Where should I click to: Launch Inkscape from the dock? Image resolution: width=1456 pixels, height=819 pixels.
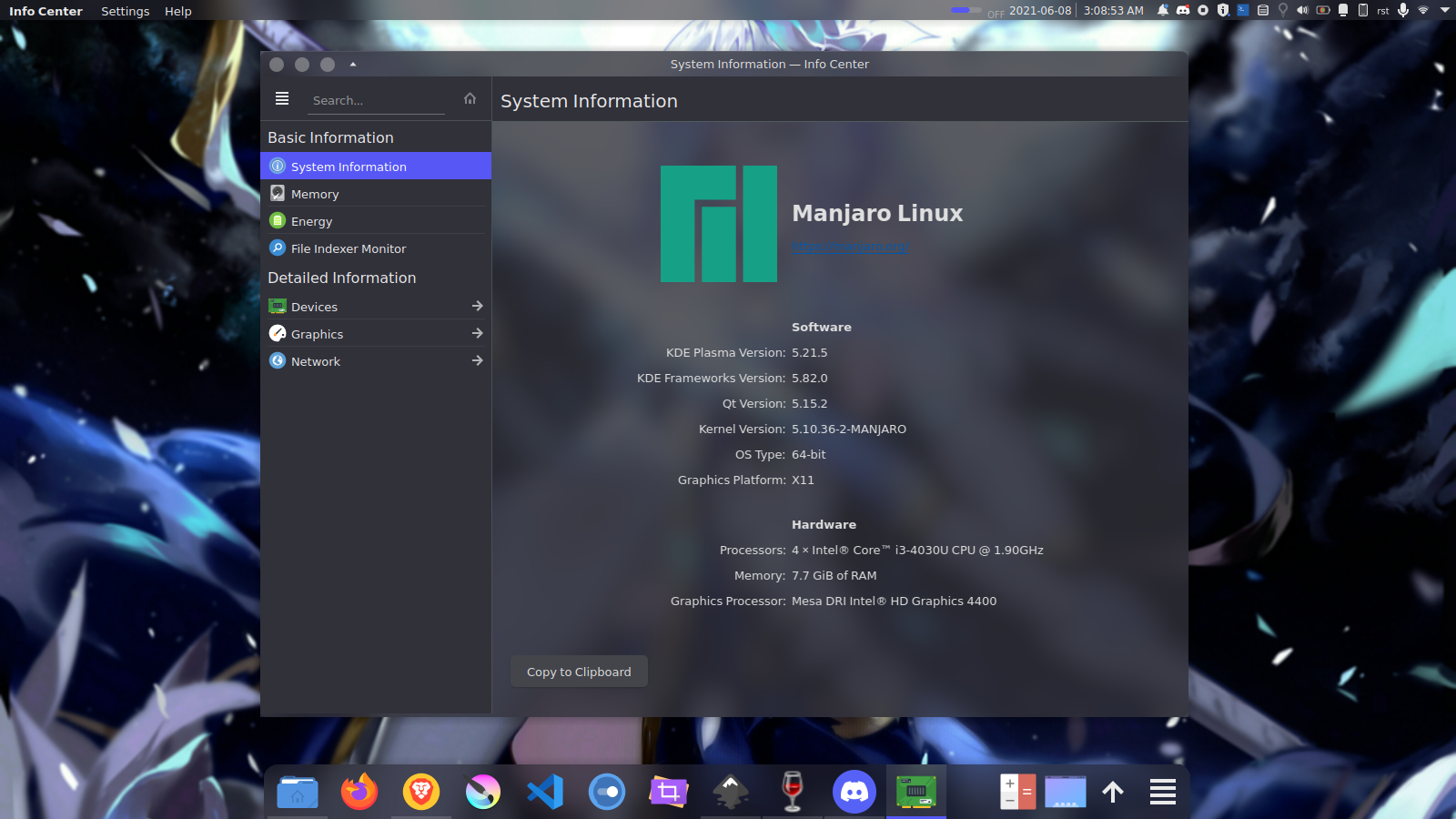pyautogui.click(x=731, y=792)
